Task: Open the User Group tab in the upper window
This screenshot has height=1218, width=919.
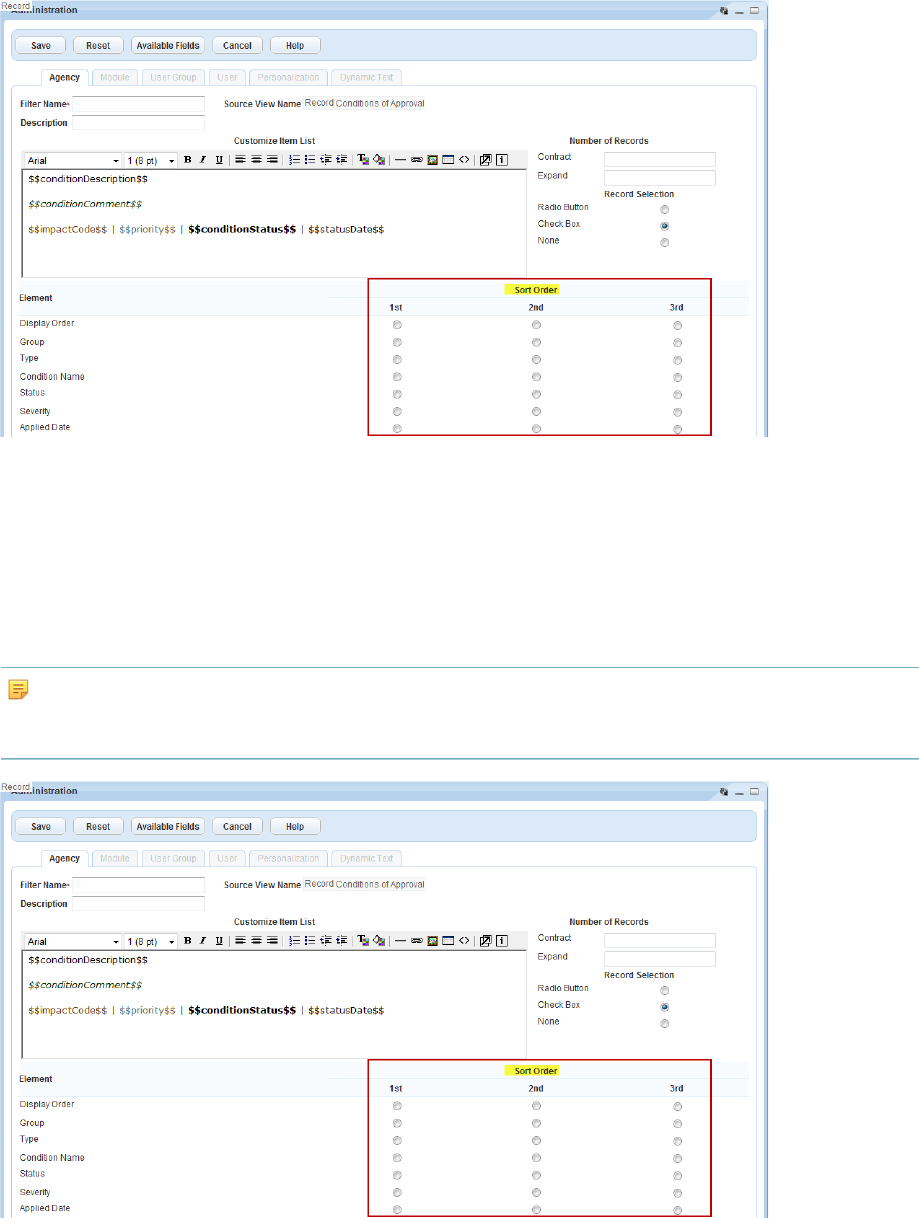Action: click(x=173, y=77)
